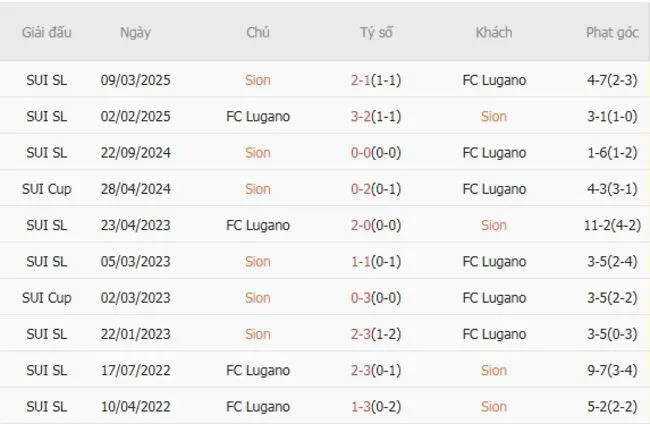Click the "Giải đấu" column header
Screen dimensions: 650x424
[46, 32]
